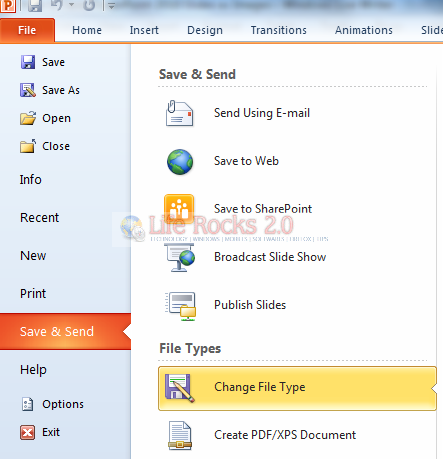Choose Save to SharePoint text
Screen dimensions: 443x459
(x=263, y=209)
